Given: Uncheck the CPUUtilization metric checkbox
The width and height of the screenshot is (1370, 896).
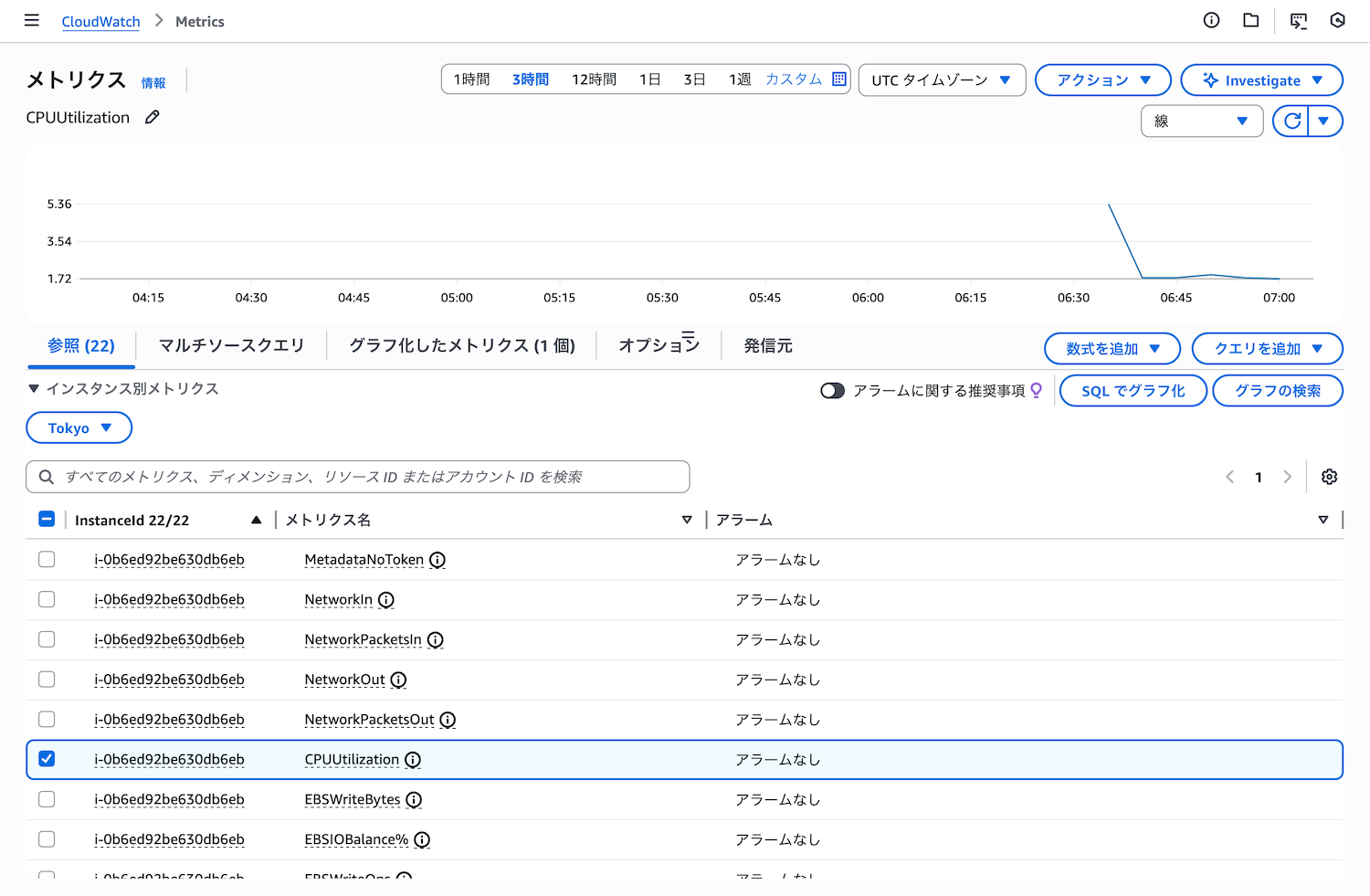Looking at the screenshot, I should tap(47, 759).
